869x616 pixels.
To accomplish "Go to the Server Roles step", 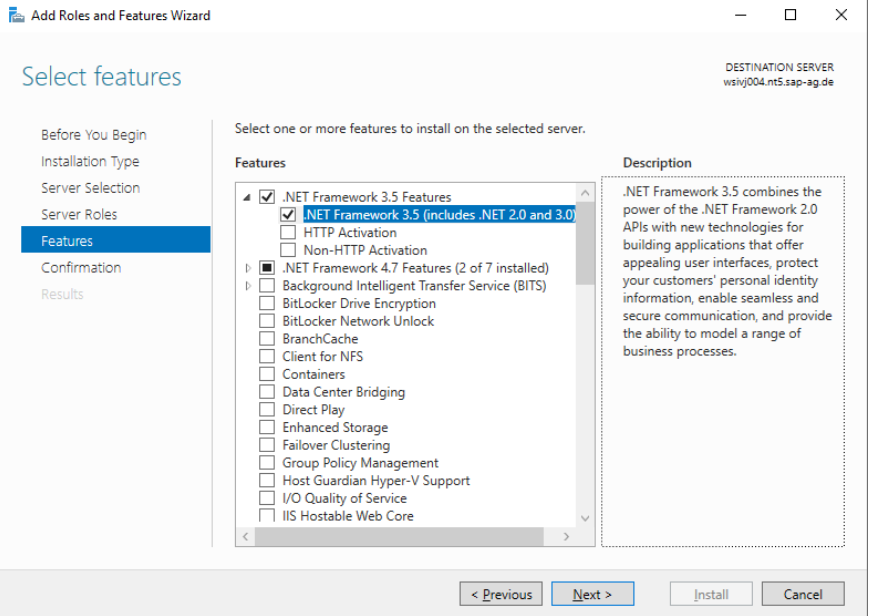I will [79, 214].
